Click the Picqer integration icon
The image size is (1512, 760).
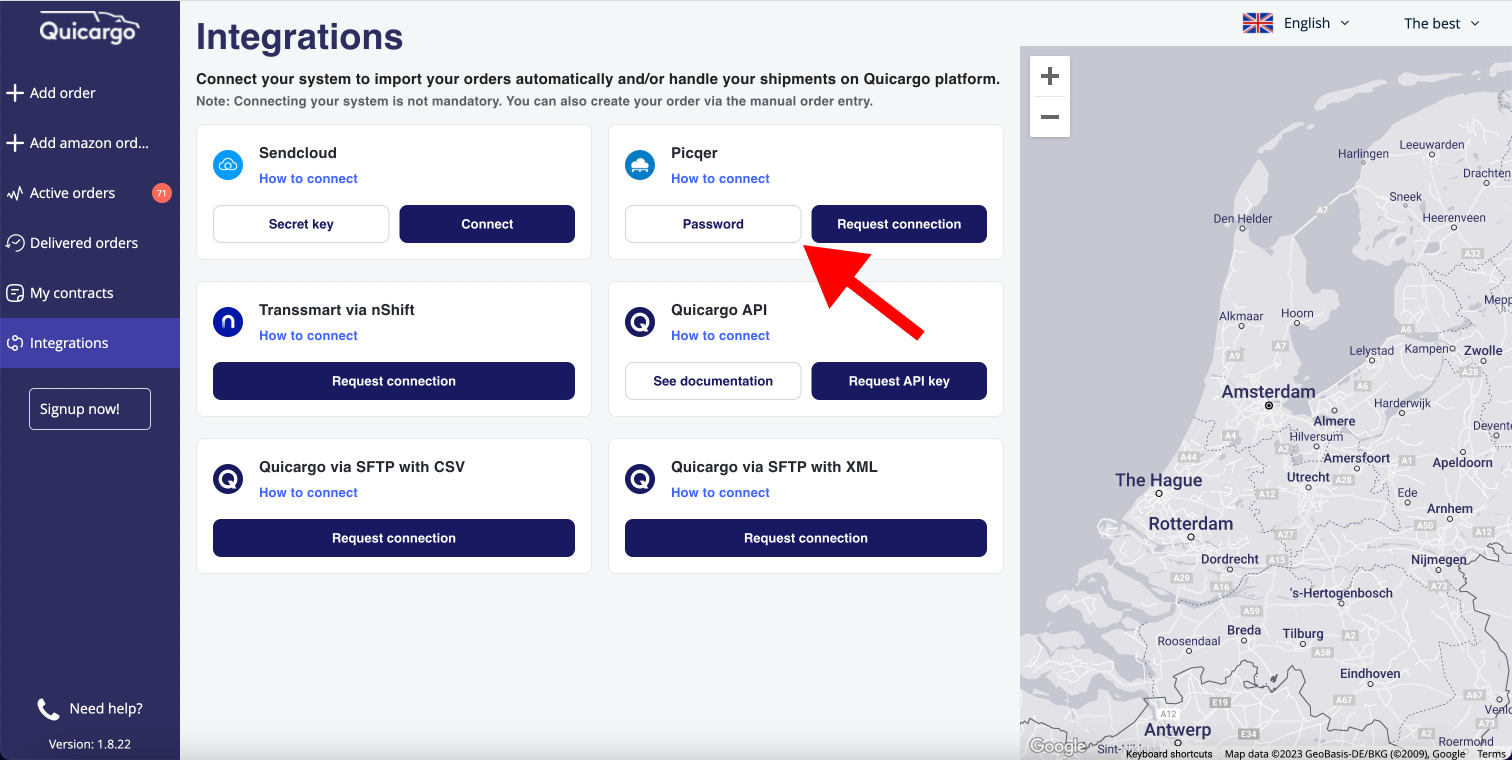[640, 165]
